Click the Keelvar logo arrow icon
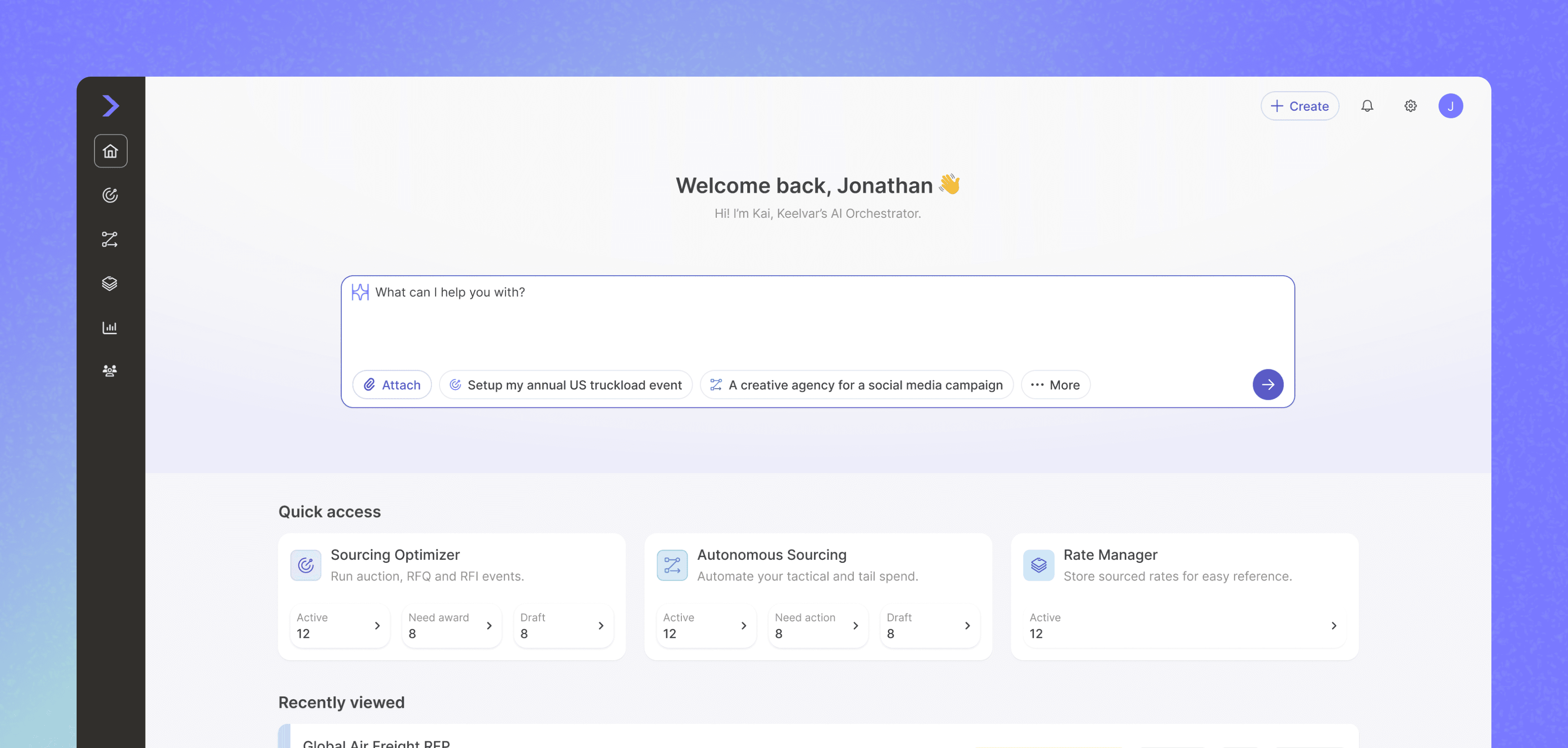The image size is (1568, 748). [x=110, y=106]
